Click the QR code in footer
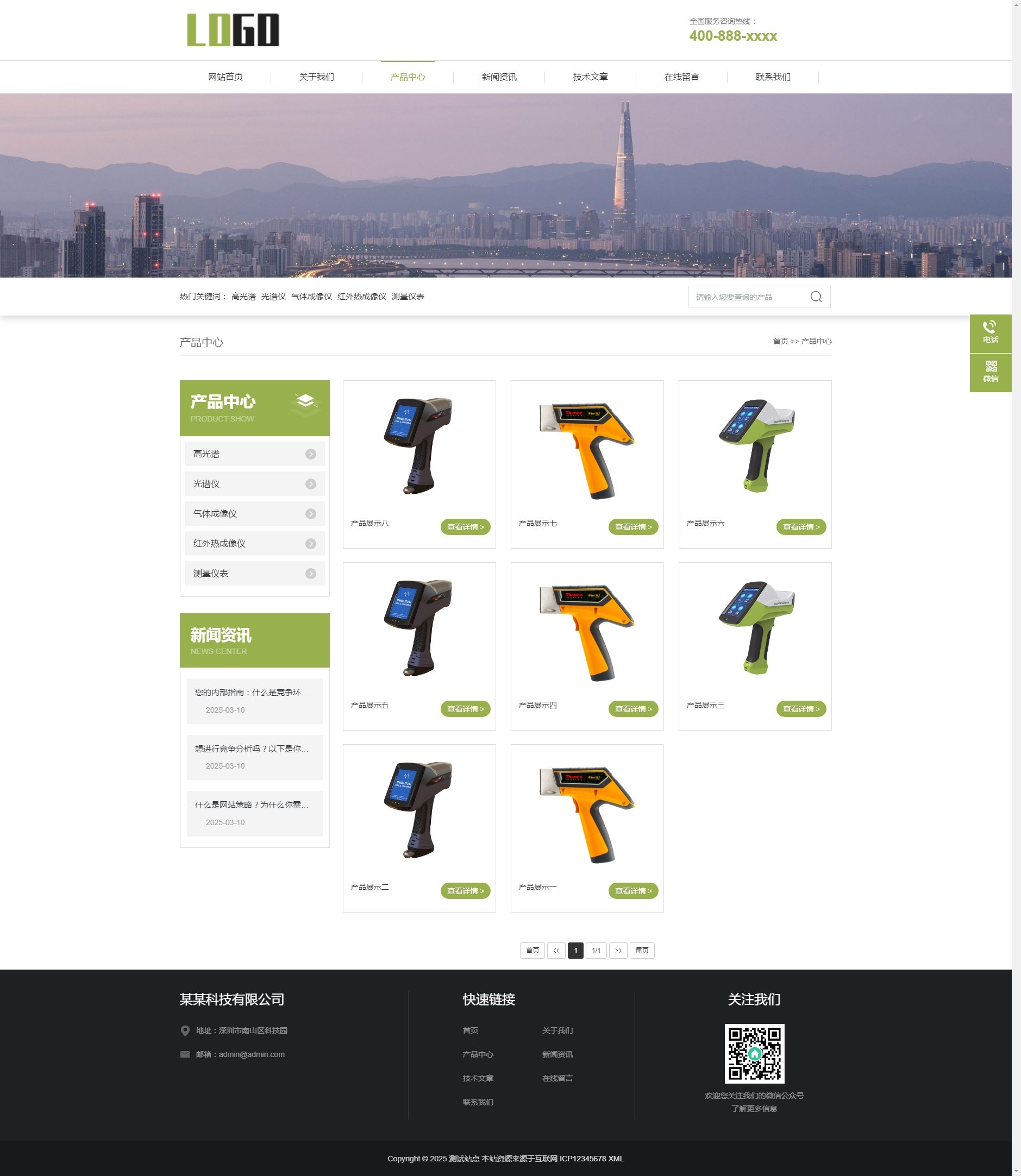1021x1176 pixels. (x=754, y=1054)
